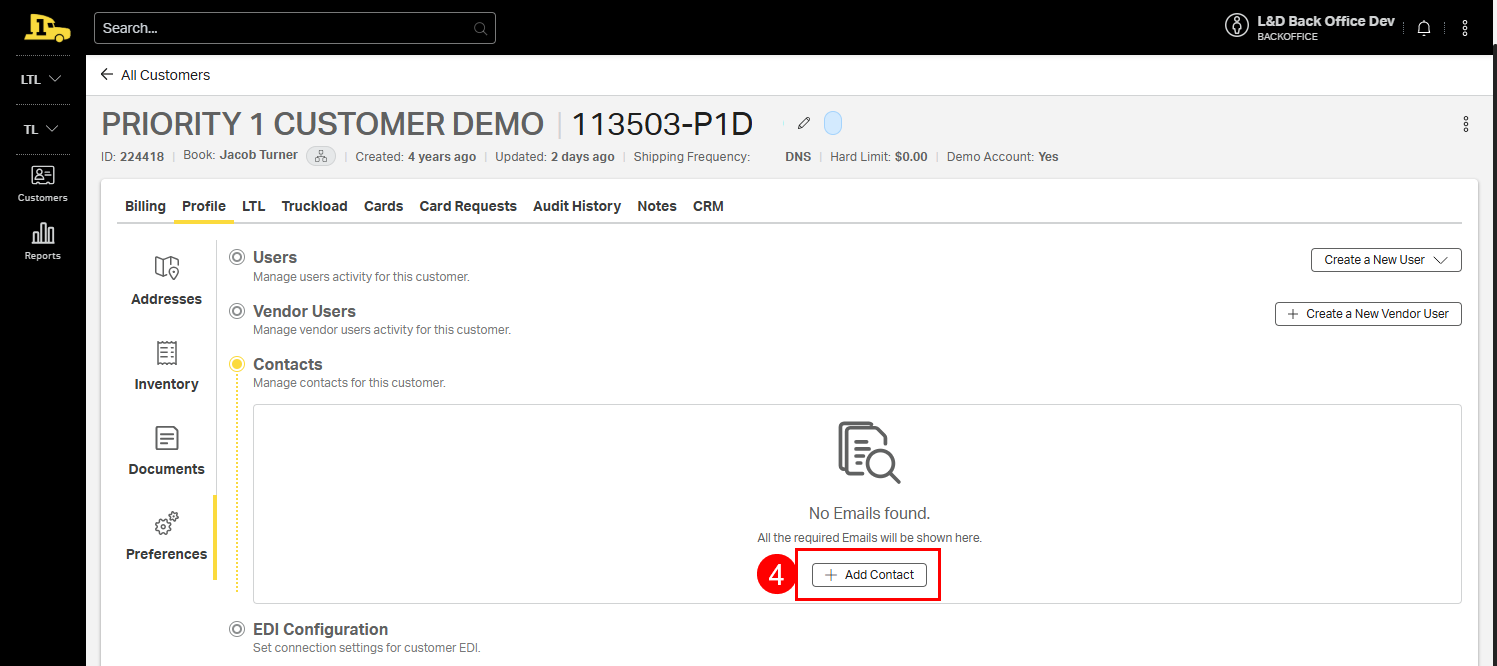Click the hierarchy icon next to Jacob Turner

click(x=321, y=156)
